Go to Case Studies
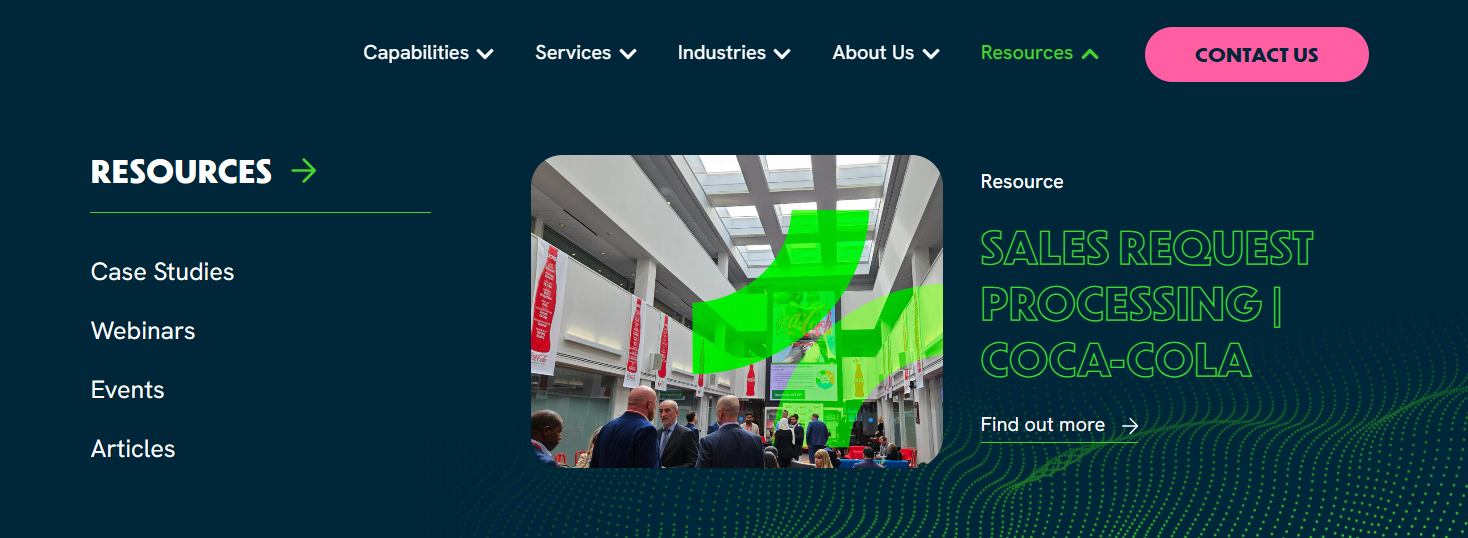The width and height of the screenshot is (1468, 538). (x=162, y=272)
